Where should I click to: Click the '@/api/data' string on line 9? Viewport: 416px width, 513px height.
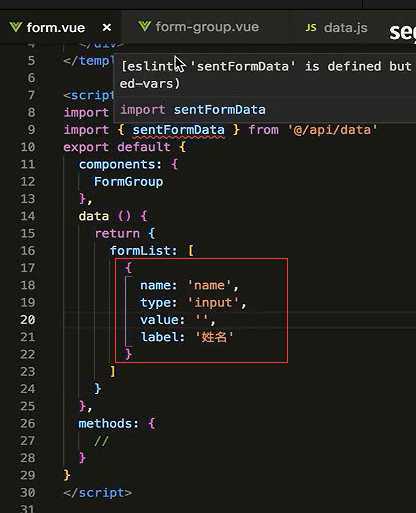pyautogui.click(x=332, y=130)
